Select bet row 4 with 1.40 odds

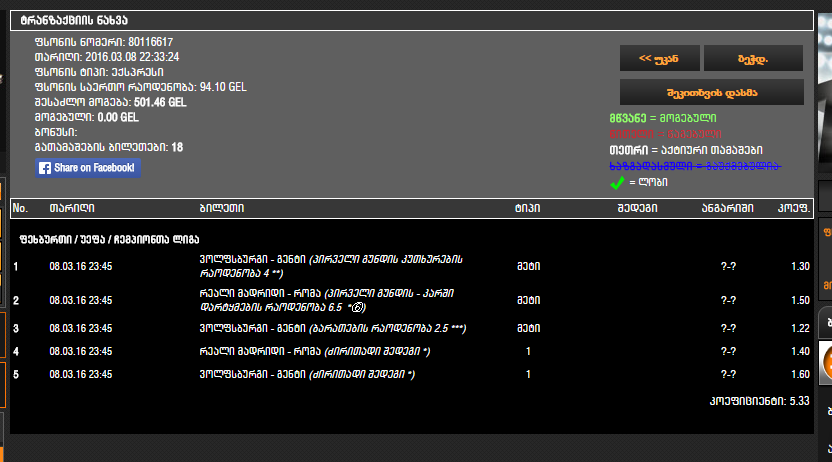click(412, 351)
